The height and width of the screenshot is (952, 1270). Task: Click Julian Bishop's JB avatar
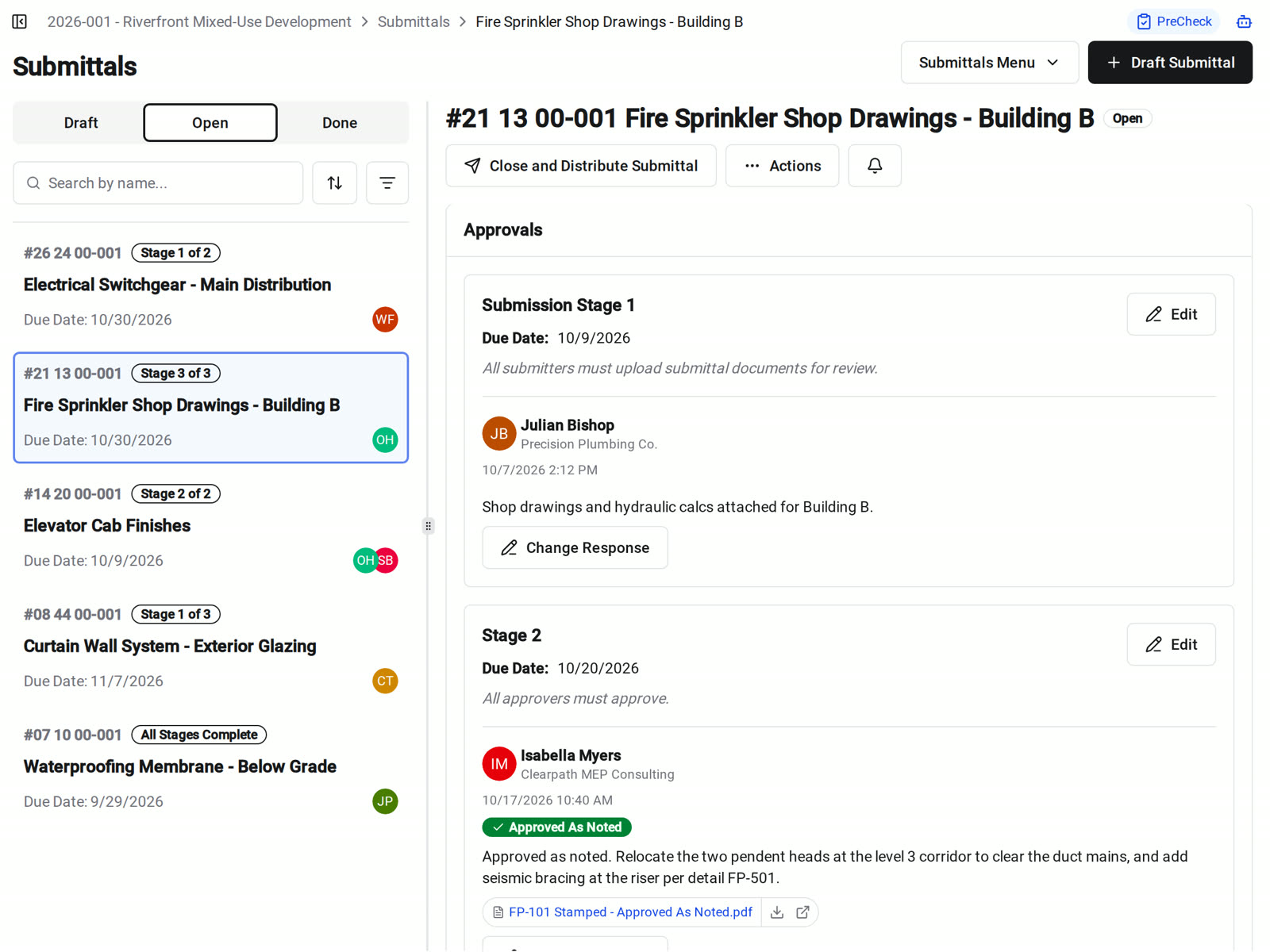[x=499, y=434]
